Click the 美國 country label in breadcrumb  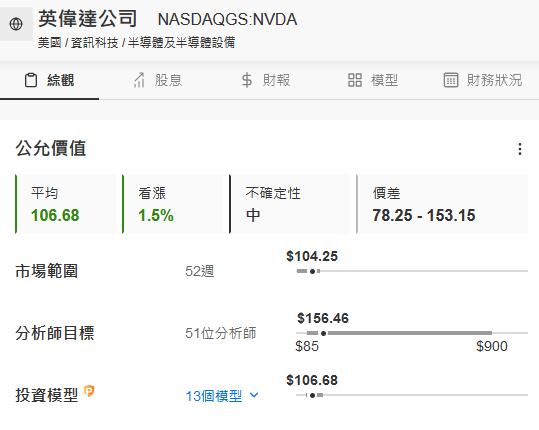click(50, 43)
